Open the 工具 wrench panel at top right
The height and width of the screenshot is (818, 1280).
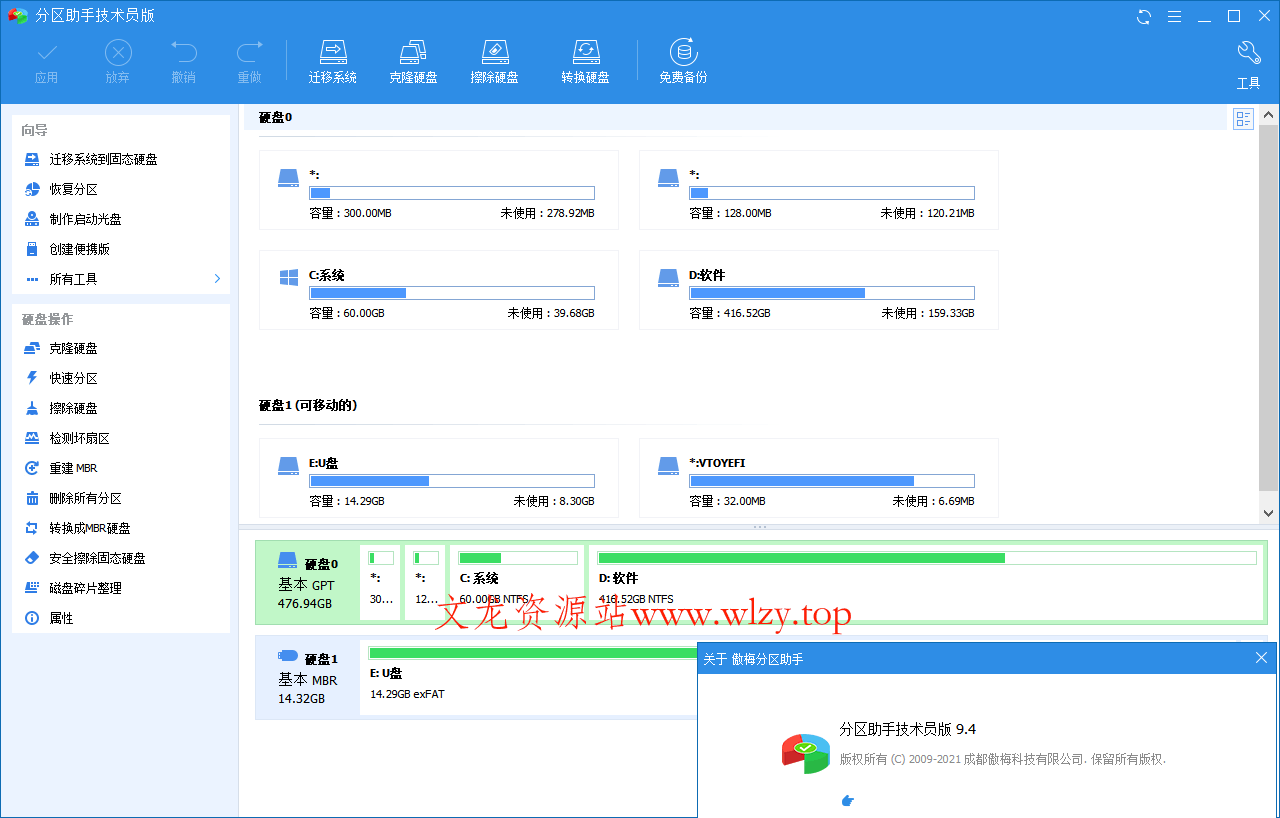tap(1248, 62)
